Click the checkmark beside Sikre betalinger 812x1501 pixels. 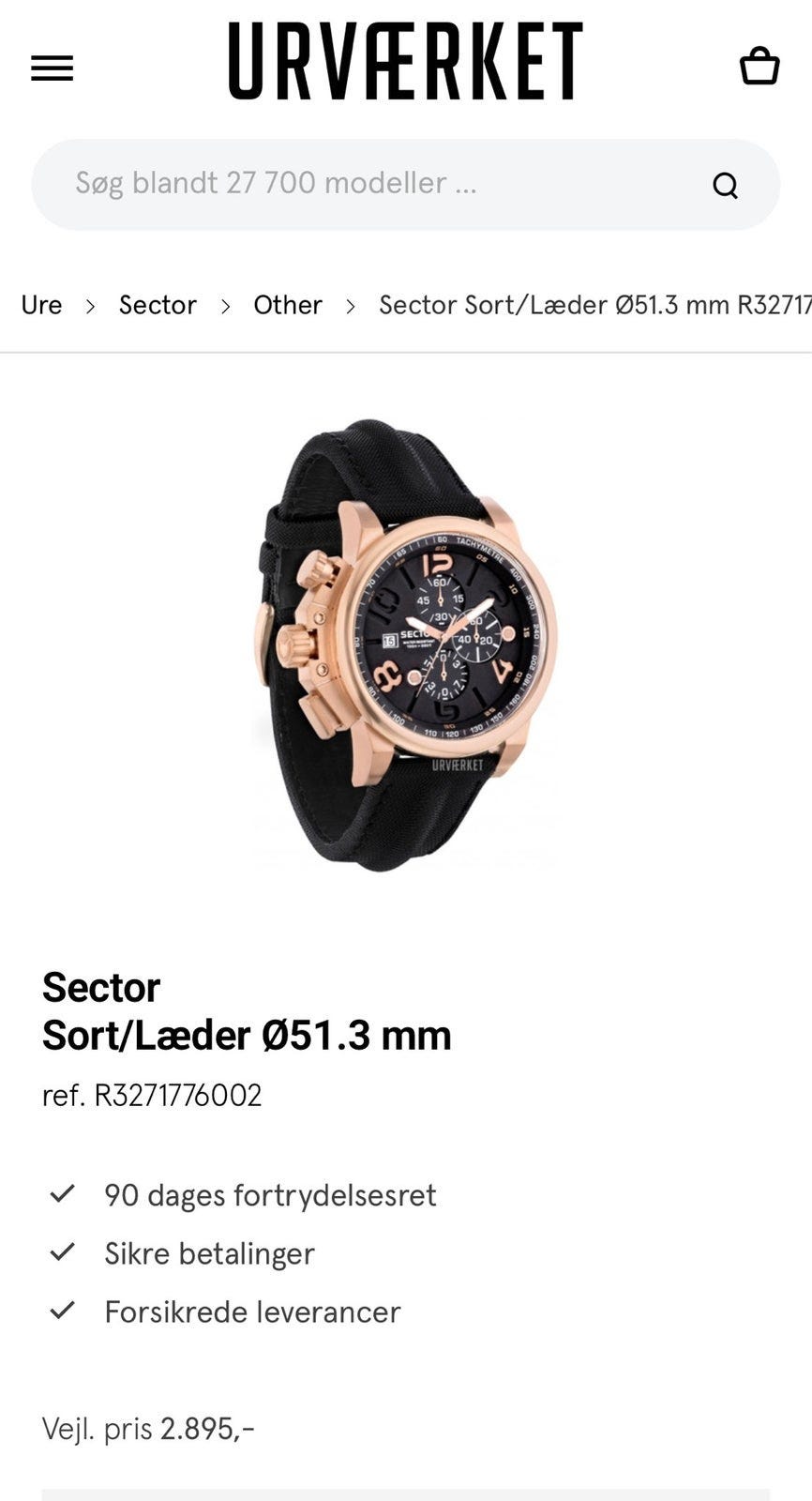62,1252
